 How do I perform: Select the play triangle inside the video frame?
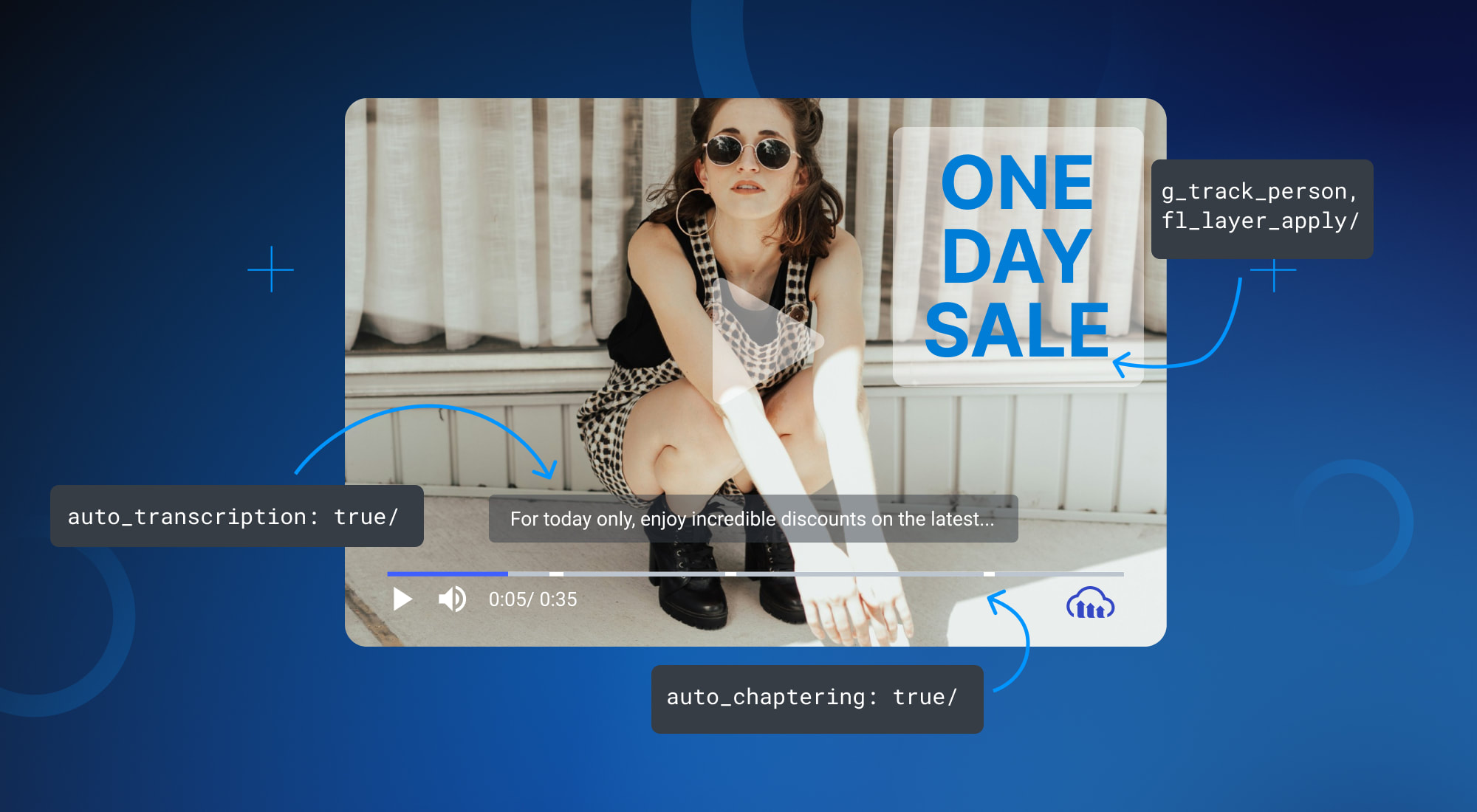753,340
